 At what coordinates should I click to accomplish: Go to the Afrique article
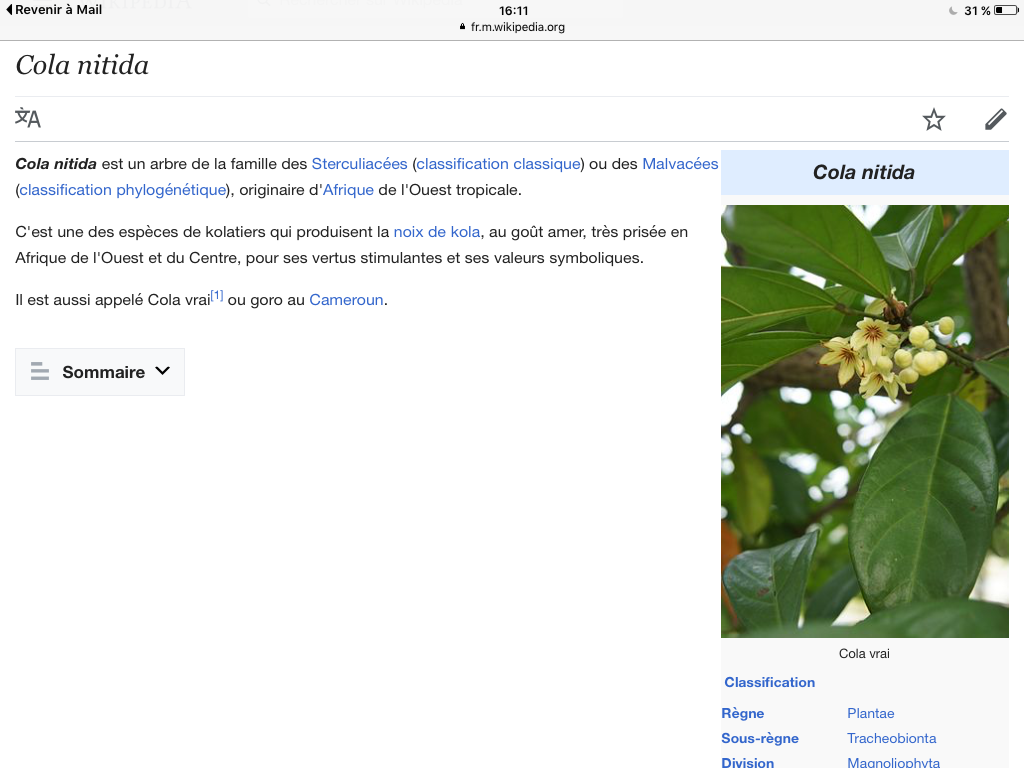[347, 190]
